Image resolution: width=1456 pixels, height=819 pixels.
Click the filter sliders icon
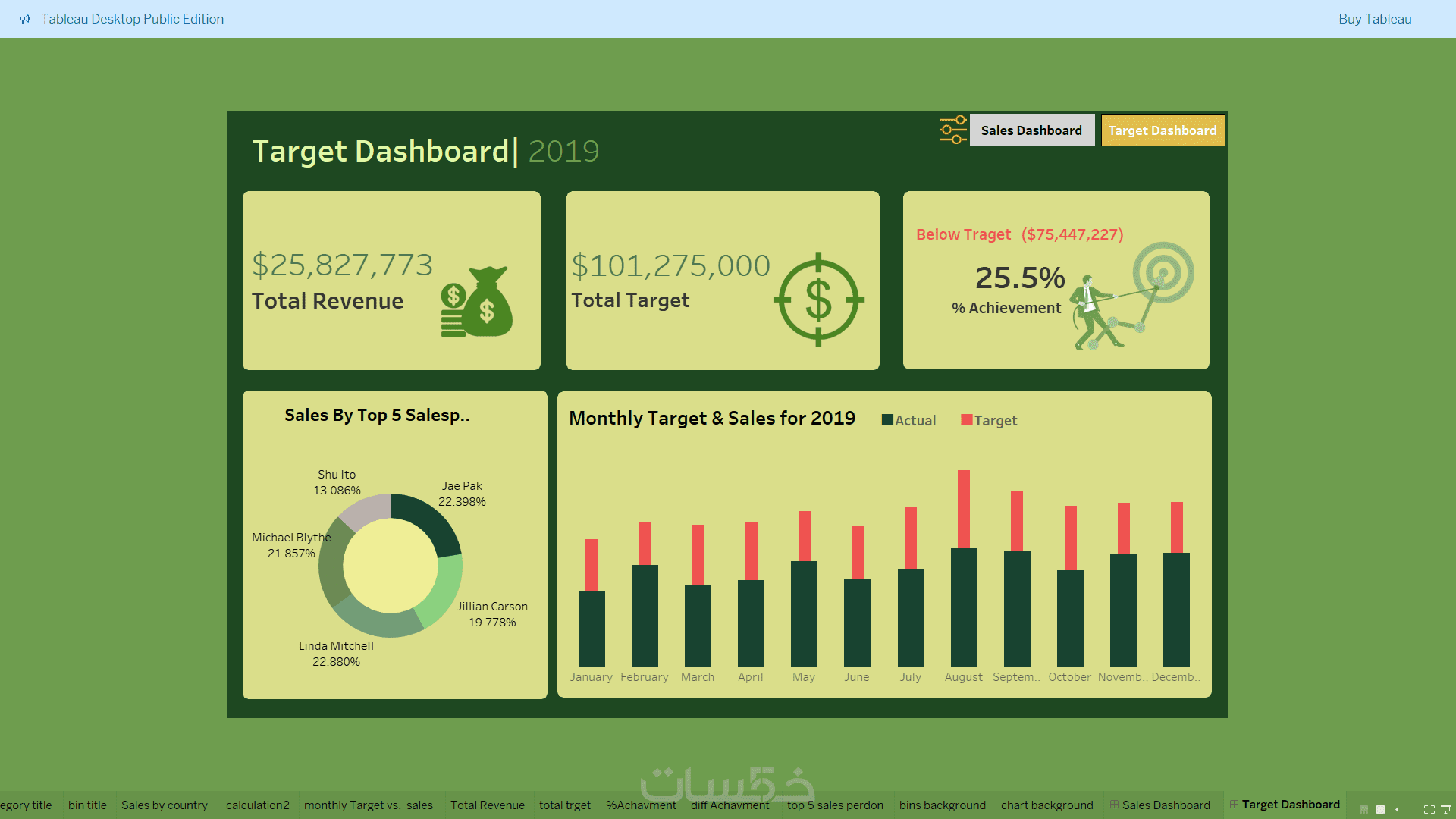click(x=953, y=130)
